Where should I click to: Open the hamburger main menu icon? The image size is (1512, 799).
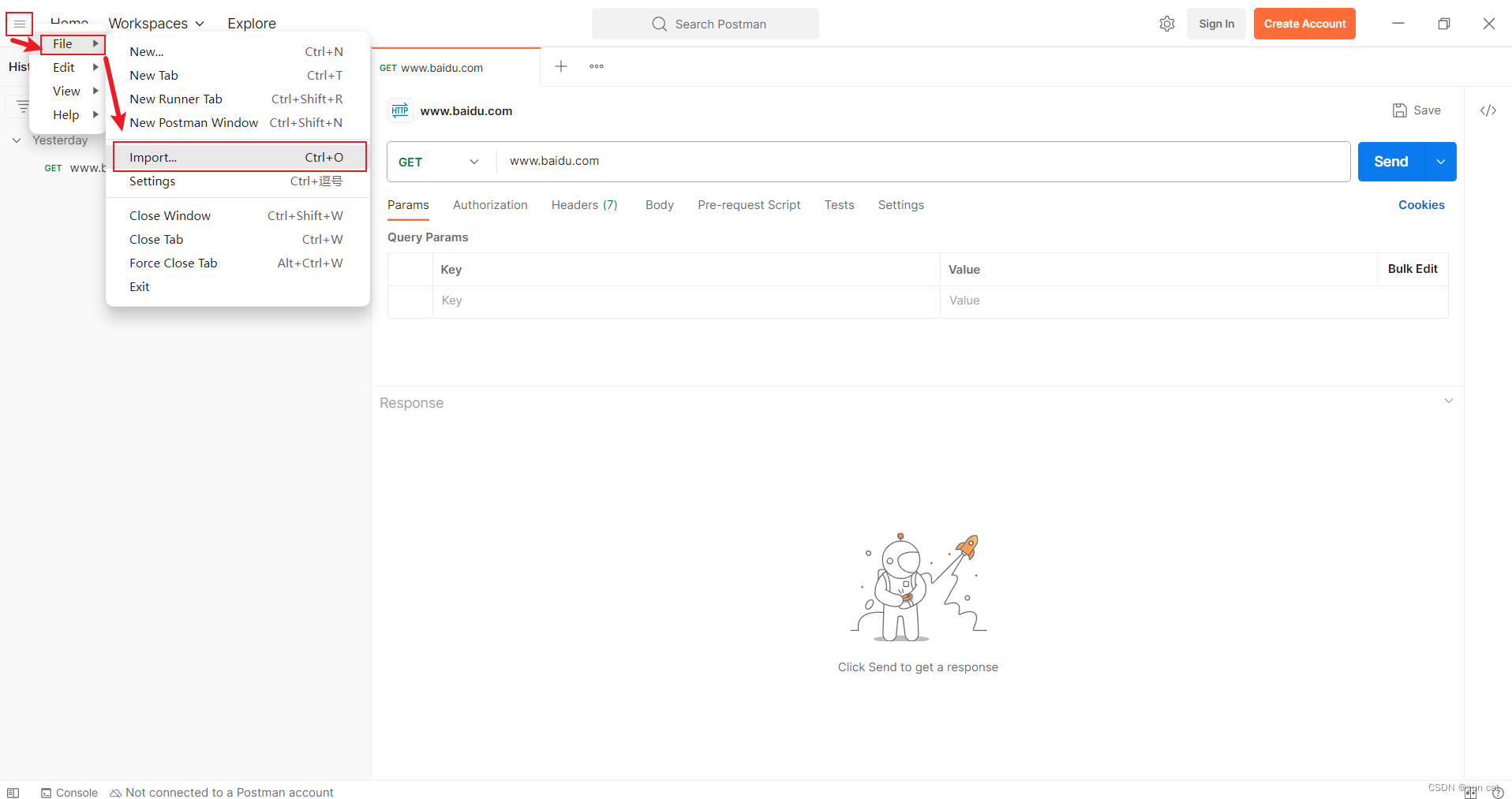tap(20, 24)
